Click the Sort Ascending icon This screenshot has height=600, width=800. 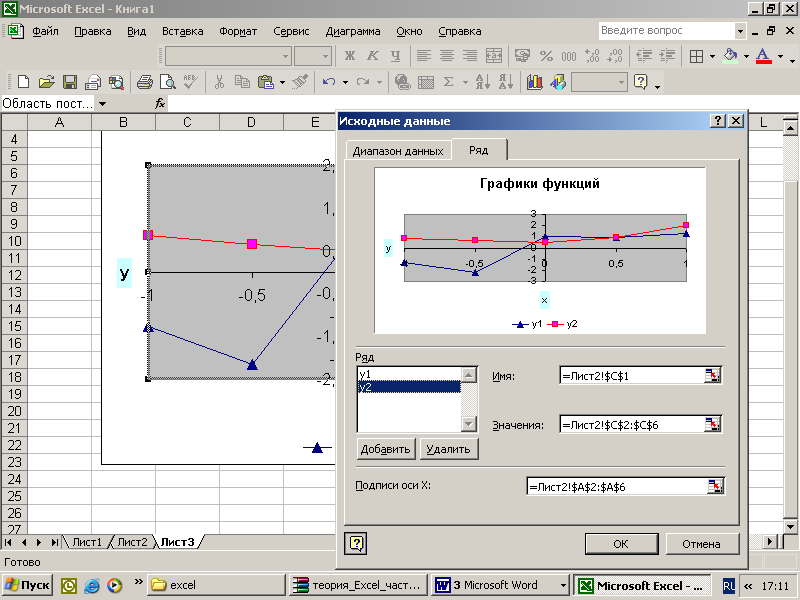[482, 82]
